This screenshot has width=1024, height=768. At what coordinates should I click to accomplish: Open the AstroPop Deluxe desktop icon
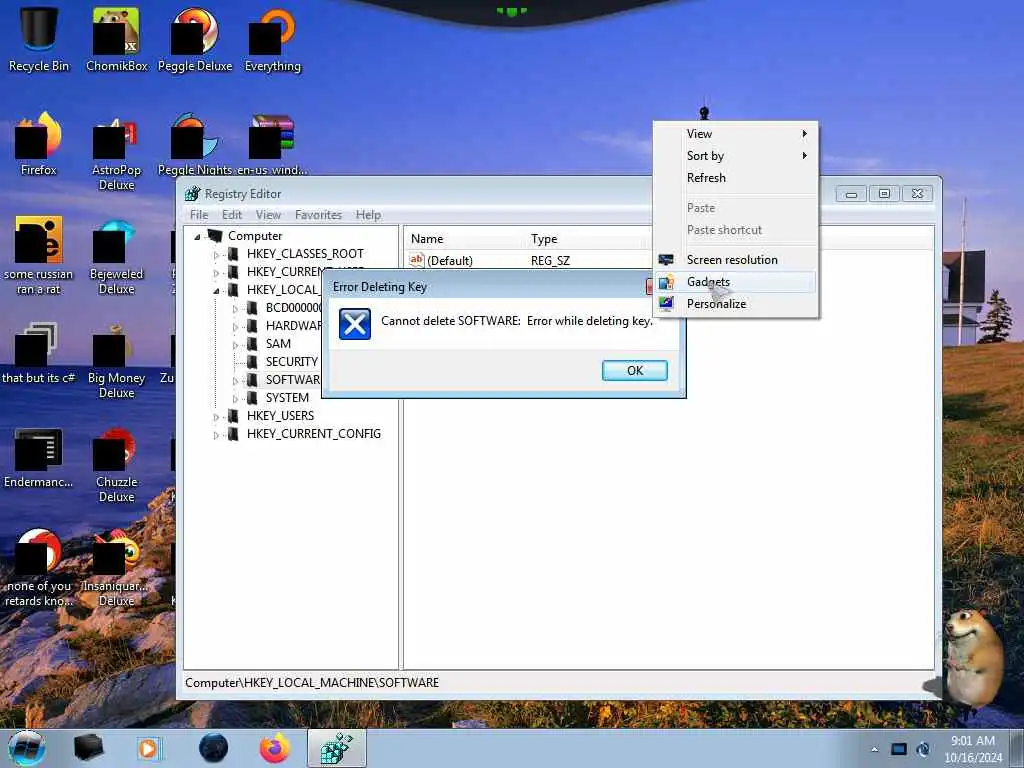[116, 152]
